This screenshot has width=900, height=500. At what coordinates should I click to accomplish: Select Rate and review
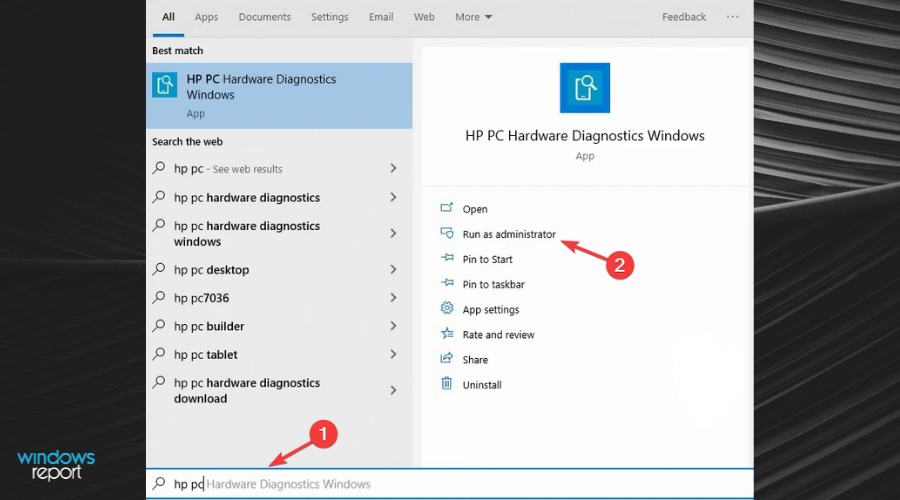click(498, 335)
